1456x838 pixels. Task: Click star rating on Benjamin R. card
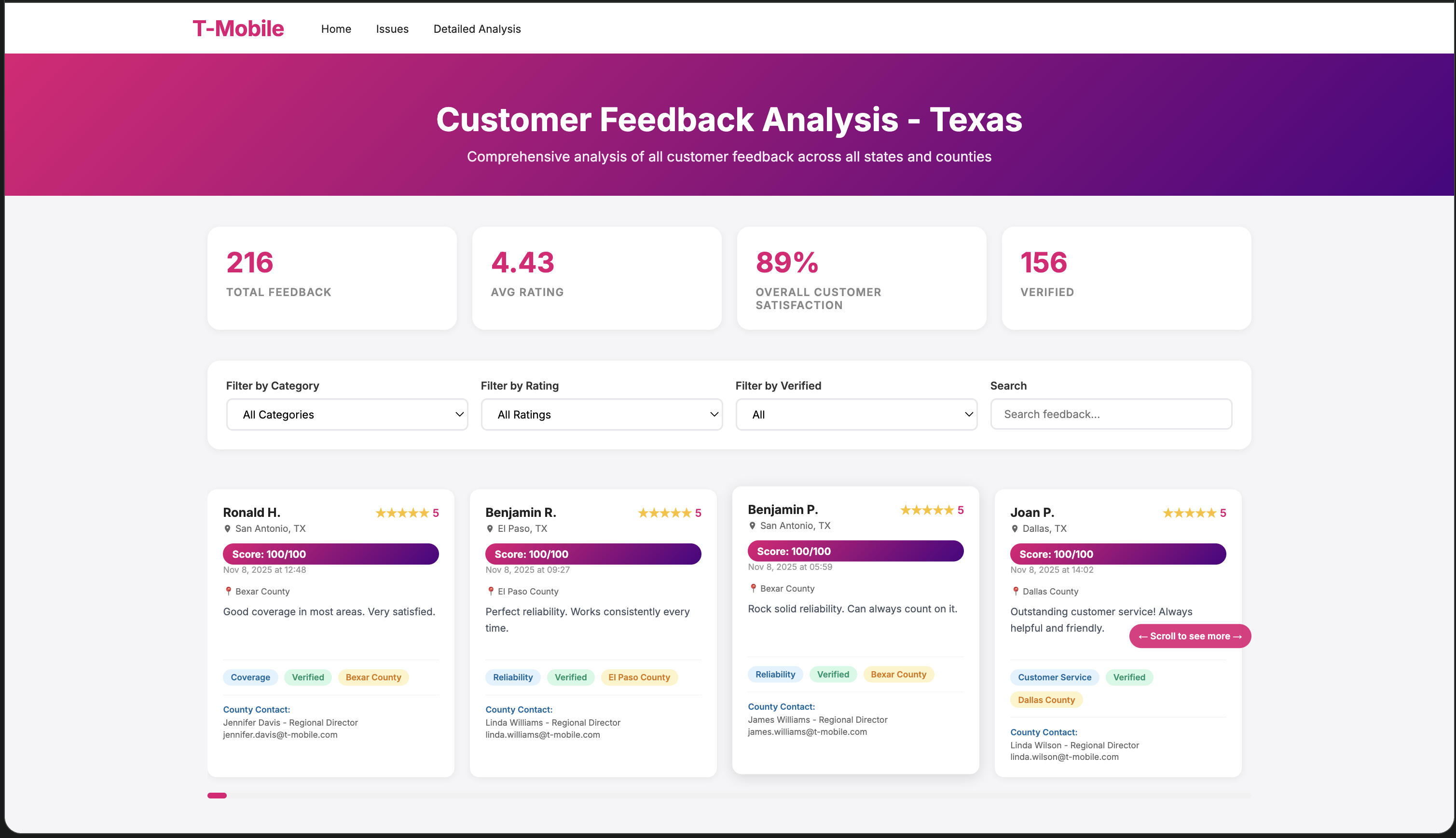(664, 513)
